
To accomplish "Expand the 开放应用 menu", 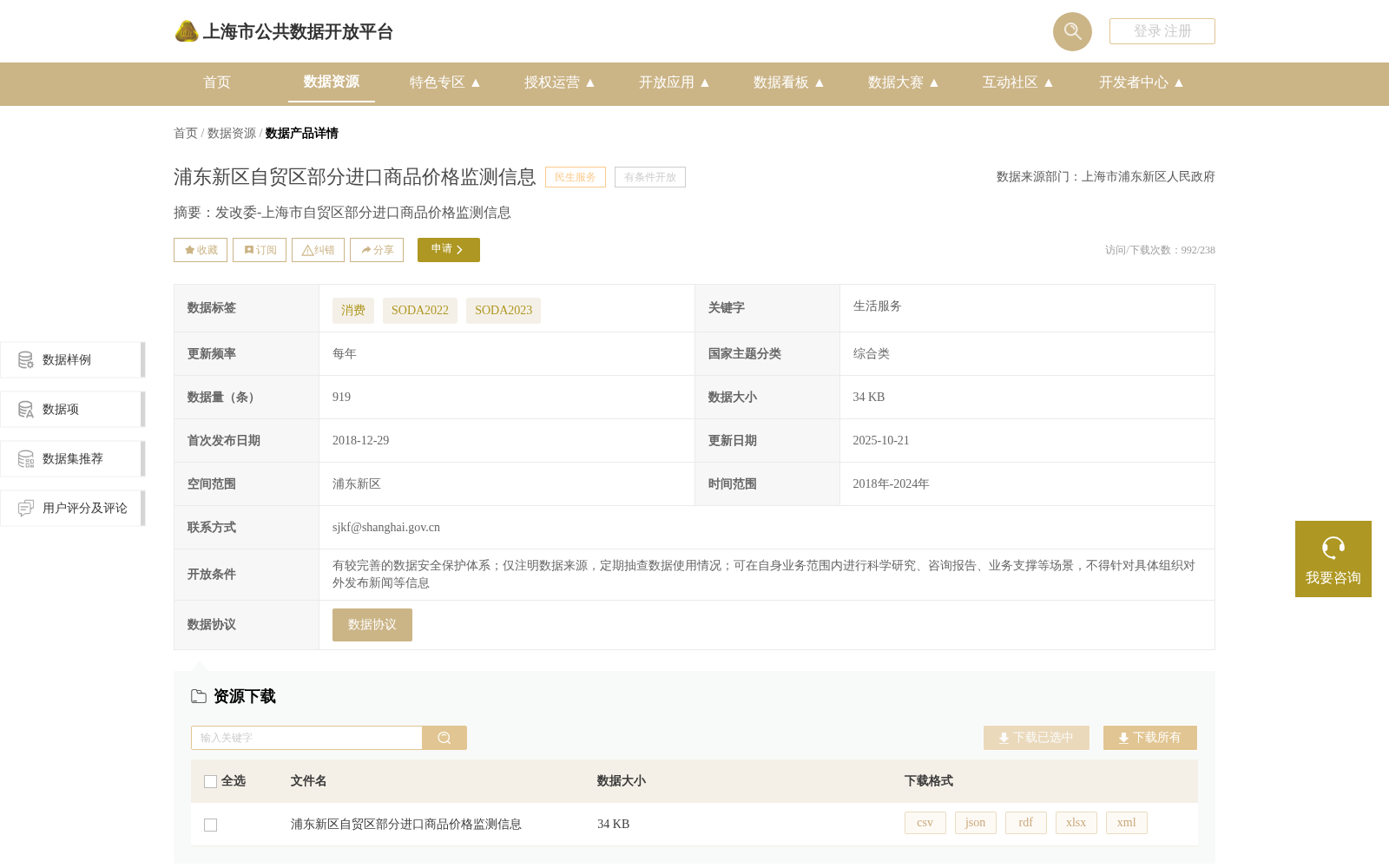I will [675, 82].
